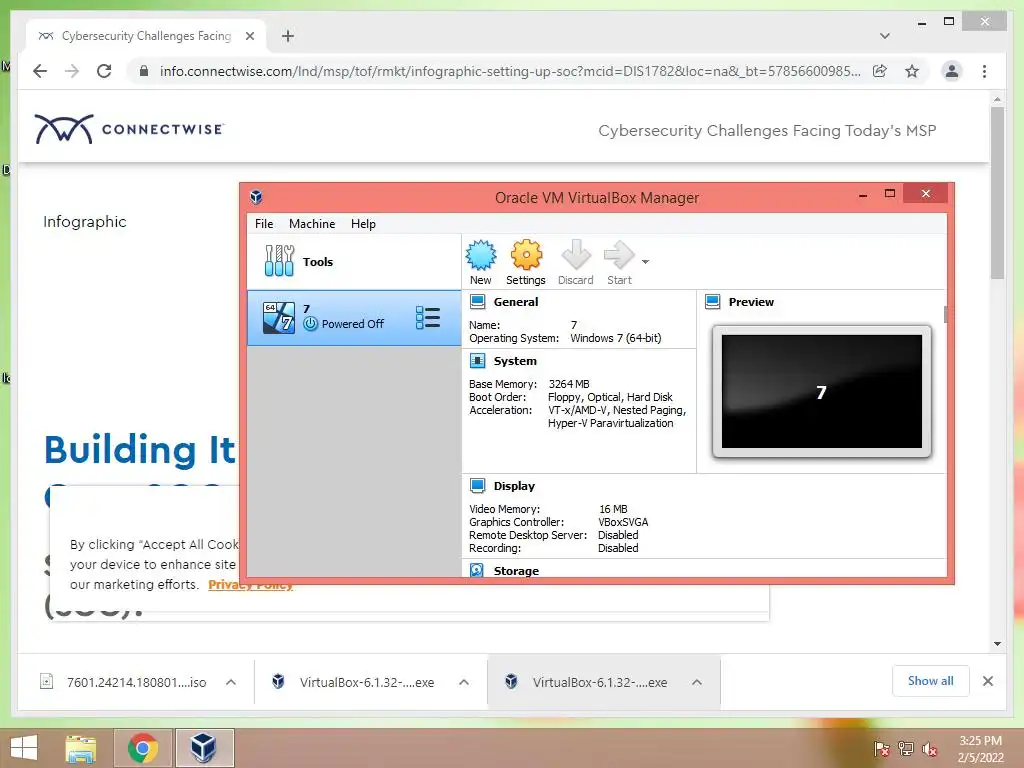
Task: Expand options for the iso download
Action: 231,682
